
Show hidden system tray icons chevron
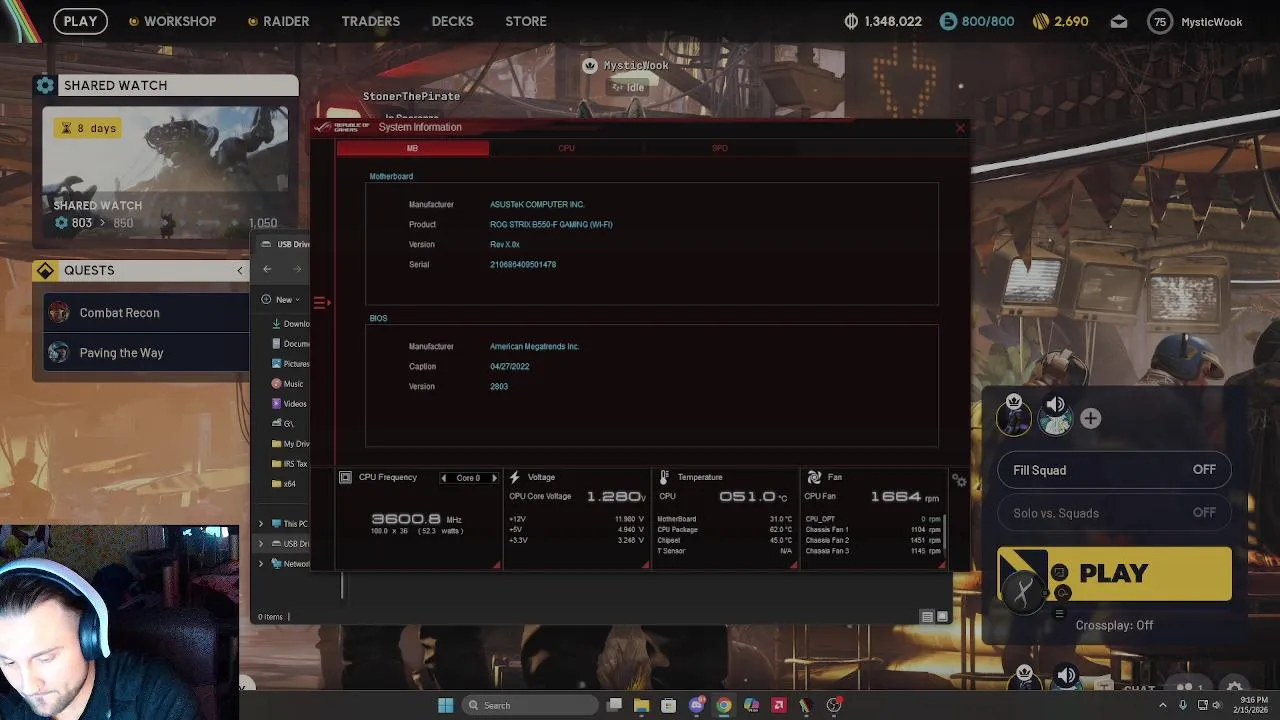pos(1163,705)
